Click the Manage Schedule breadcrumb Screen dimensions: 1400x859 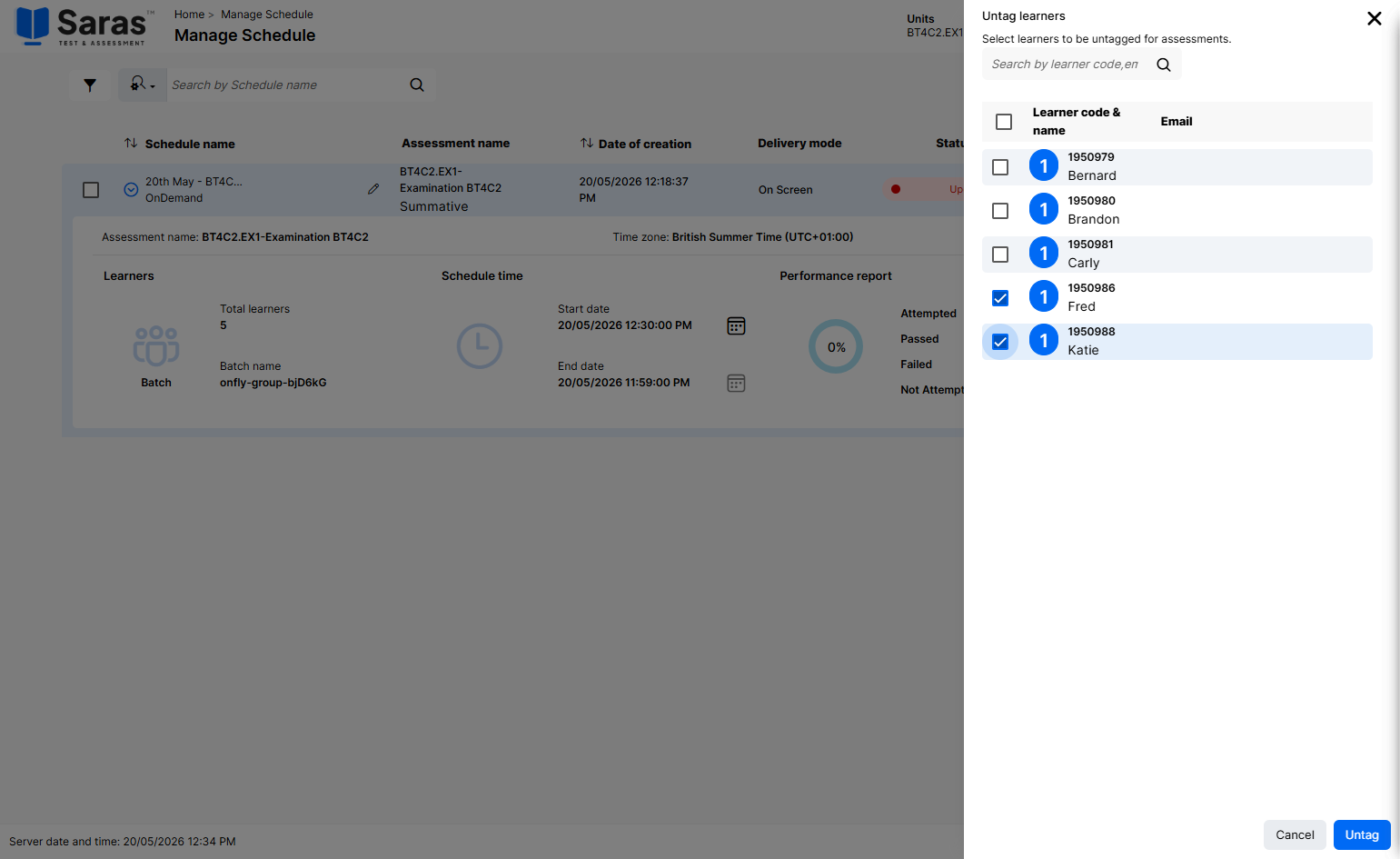point(267,15)
